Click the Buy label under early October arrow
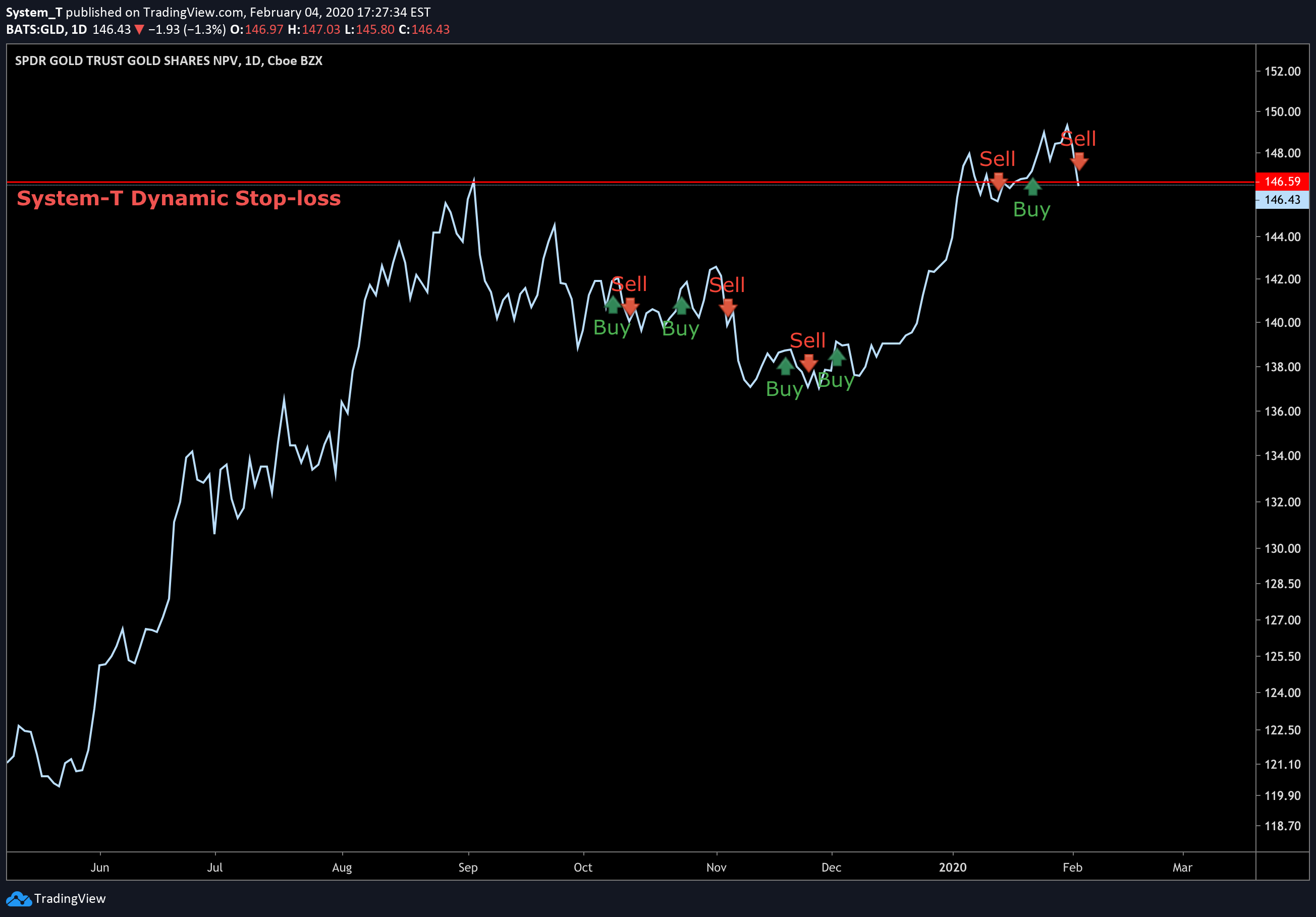 click(x=612, y=328)
